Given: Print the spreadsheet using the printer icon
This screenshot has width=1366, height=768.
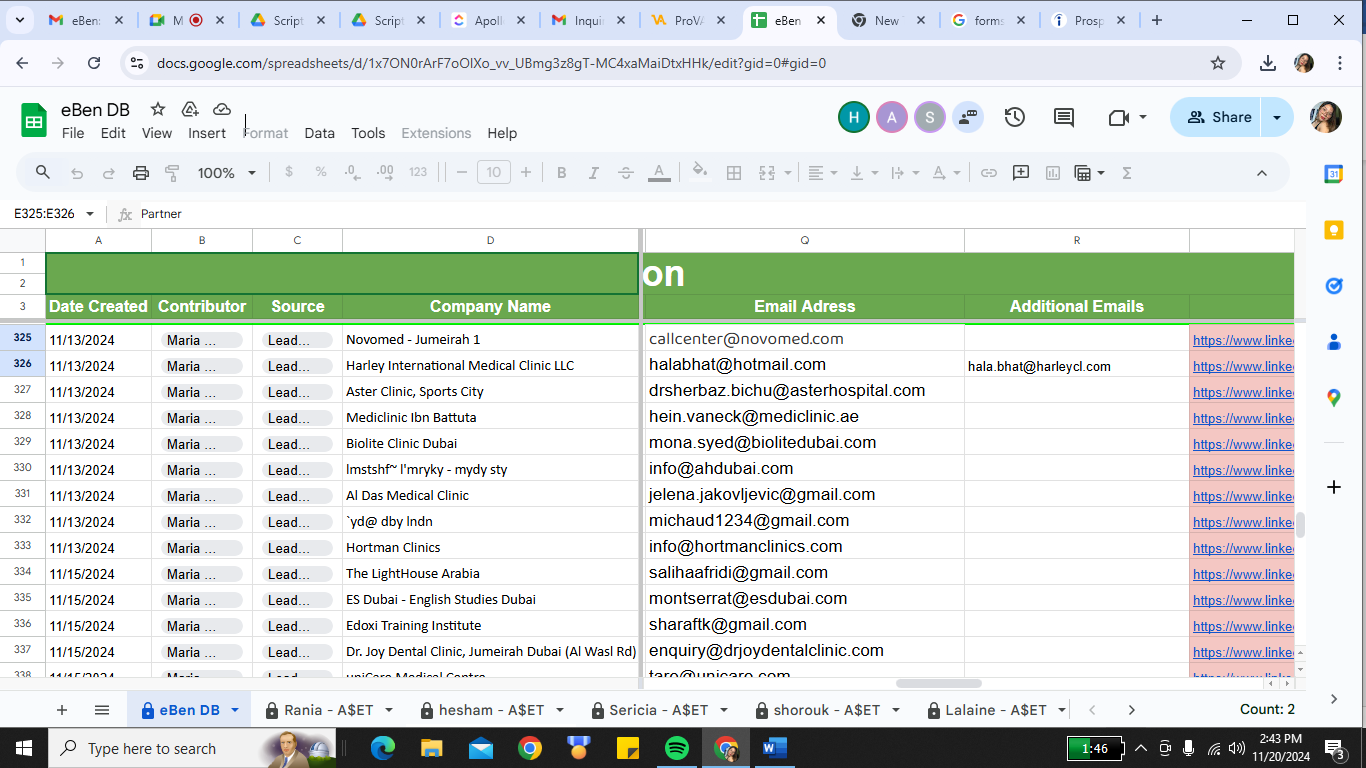Looking at the screenshot, I should [x=141, y=173].
